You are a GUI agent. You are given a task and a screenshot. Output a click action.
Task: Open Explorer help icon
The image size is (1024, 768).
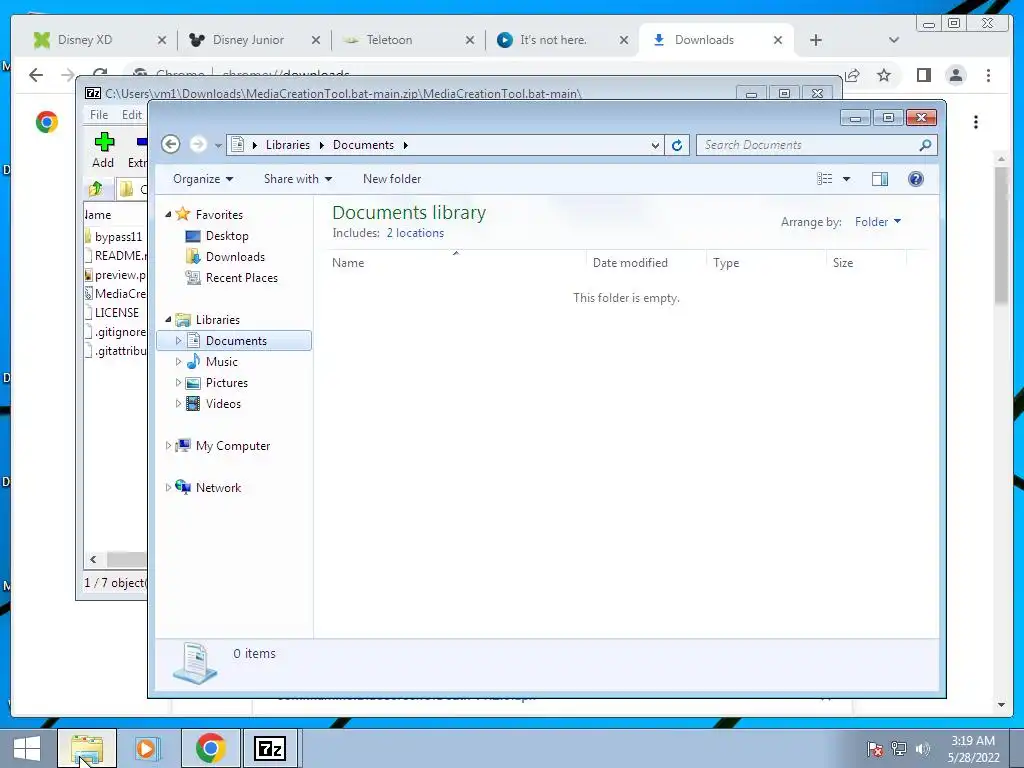tap(916, 179)
